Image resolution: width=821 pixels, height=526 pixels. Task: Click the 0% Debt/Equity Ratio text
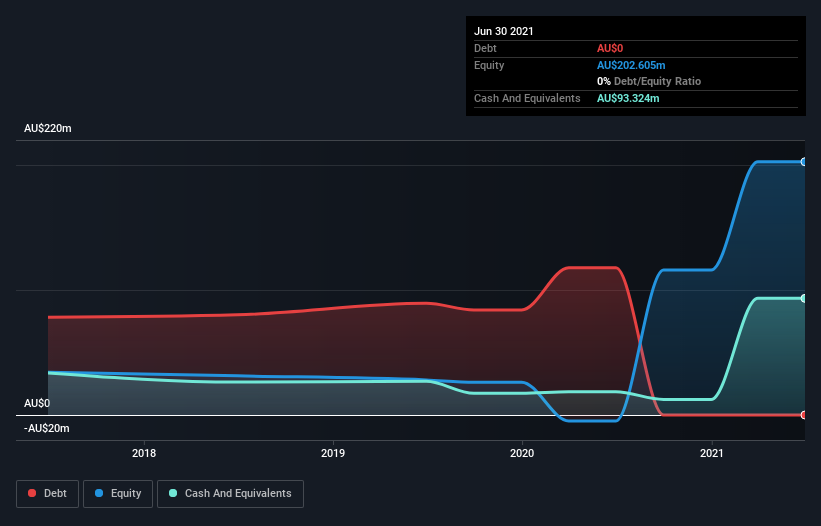pyautogui.click(x=649, y=81)
